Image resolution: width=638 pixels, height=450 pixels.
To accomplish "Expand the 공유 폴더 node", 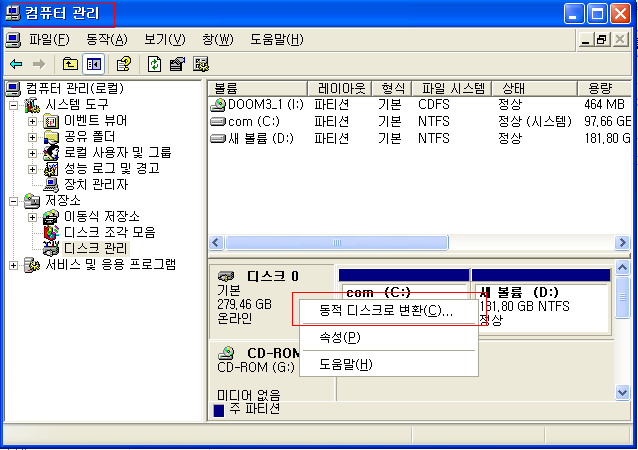I will click(x=33, y=138).
